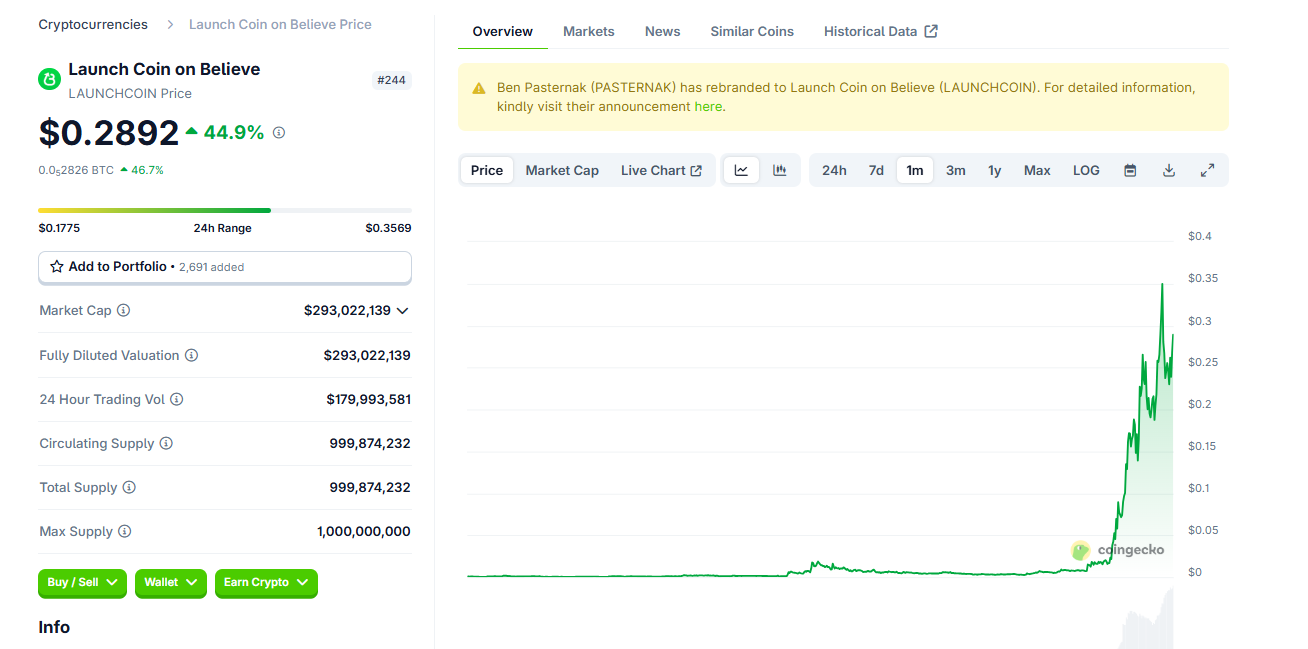Click the $0.1775 range low value

point(59,228)
